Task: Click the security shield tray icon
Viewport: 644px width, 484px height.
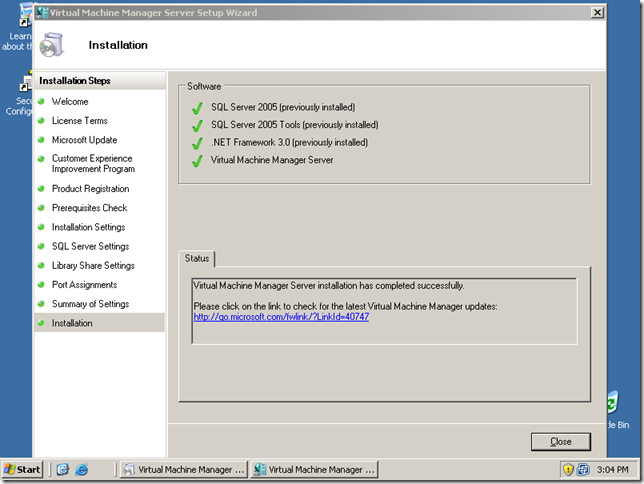Action: (x=568, y=469)
